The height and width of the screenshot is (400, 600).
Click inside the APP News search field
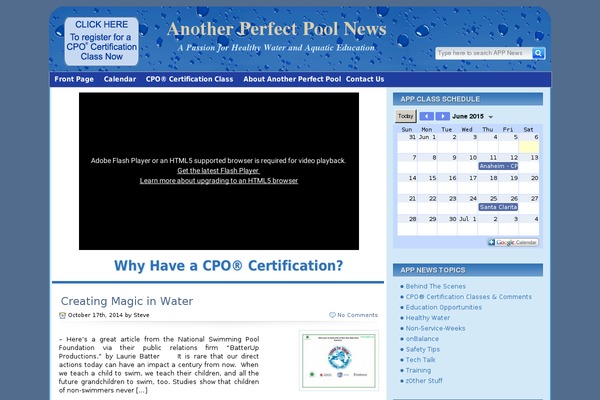click(x=483, y=53)
